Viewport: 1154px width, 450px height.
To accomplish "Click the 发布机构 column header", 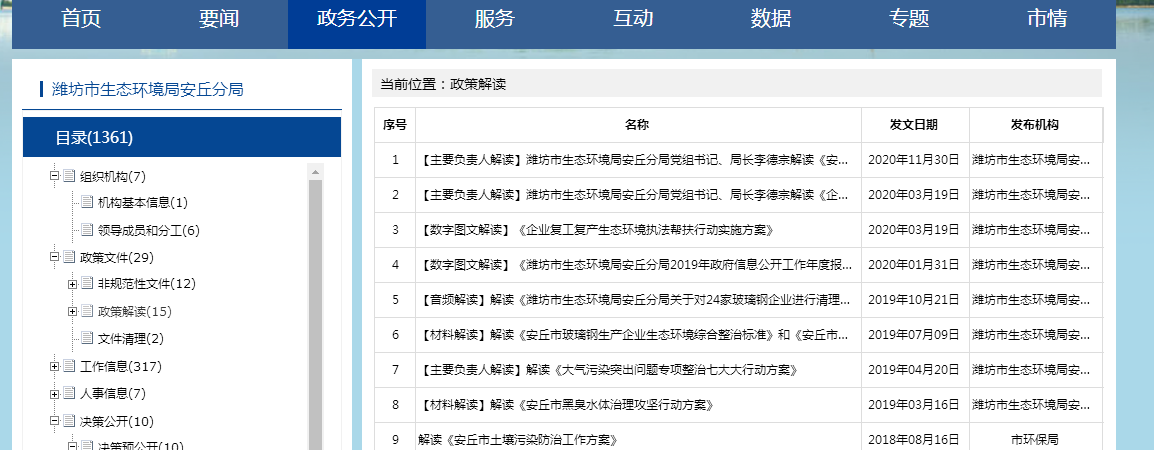I will [x=1036, y=125].
